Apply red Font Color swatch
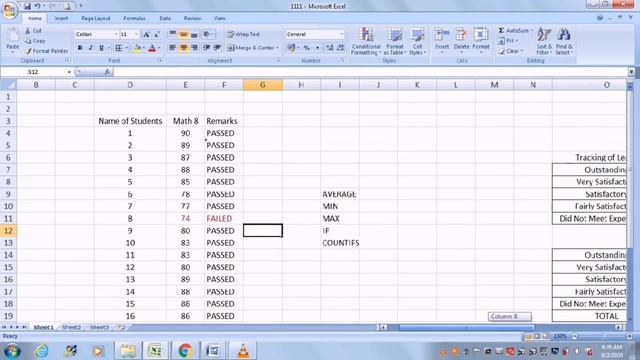Screen dimensions: 640x360 click(152, 48)
